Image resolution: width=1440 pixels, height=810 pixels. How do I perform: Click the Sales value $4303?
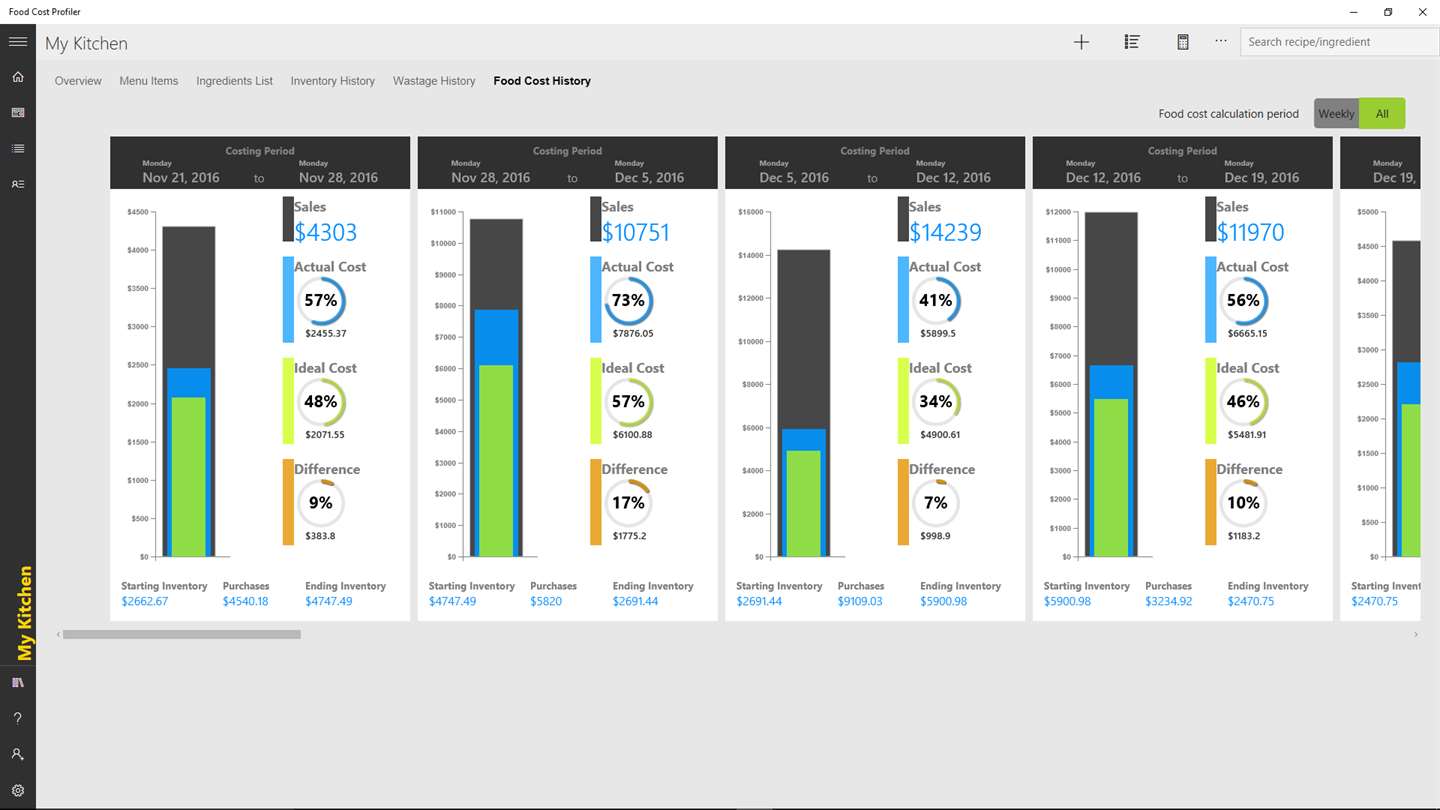point(326,232)
